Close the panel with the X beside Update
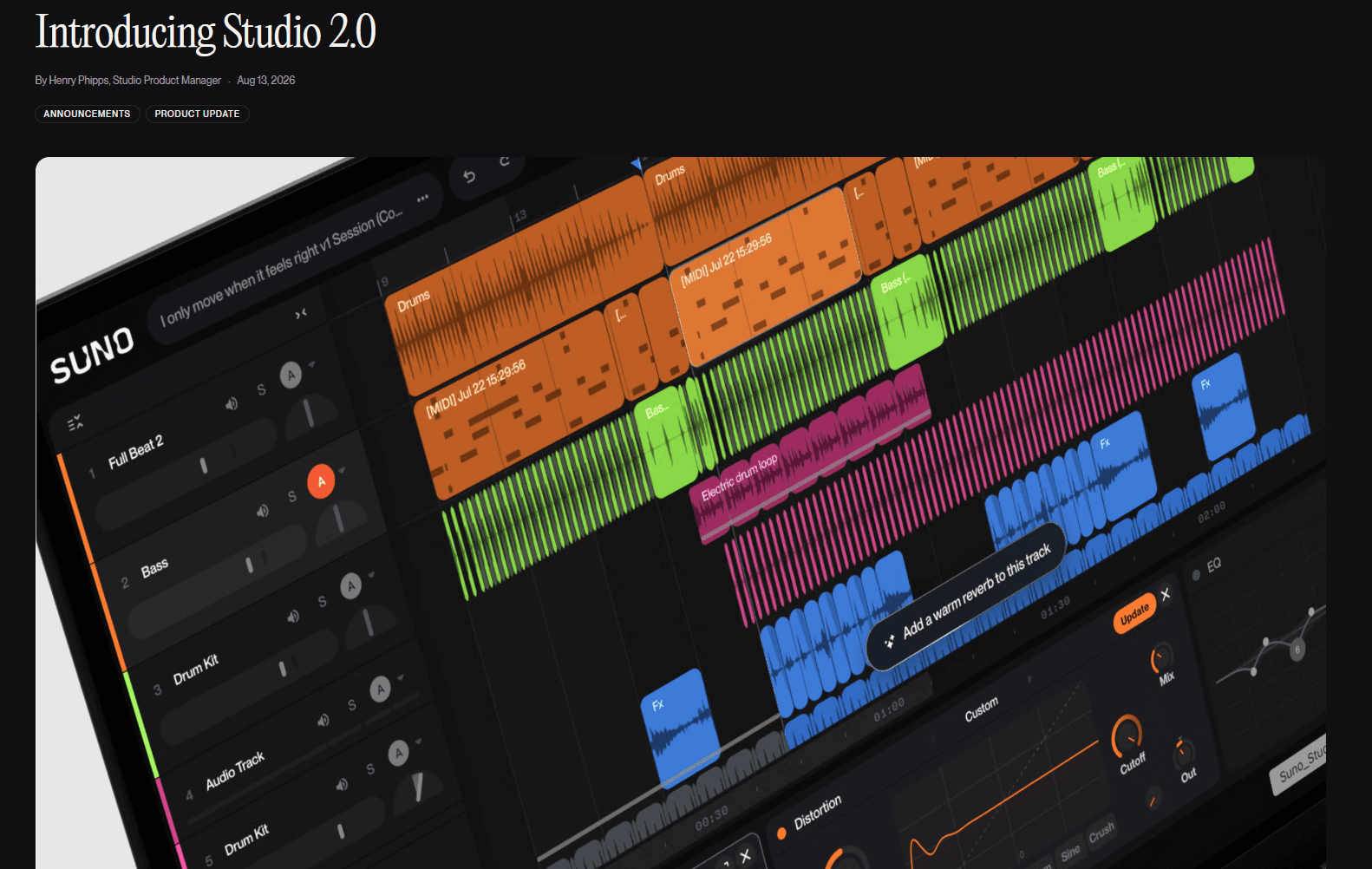1372x869 pixels. point(1166,594)
